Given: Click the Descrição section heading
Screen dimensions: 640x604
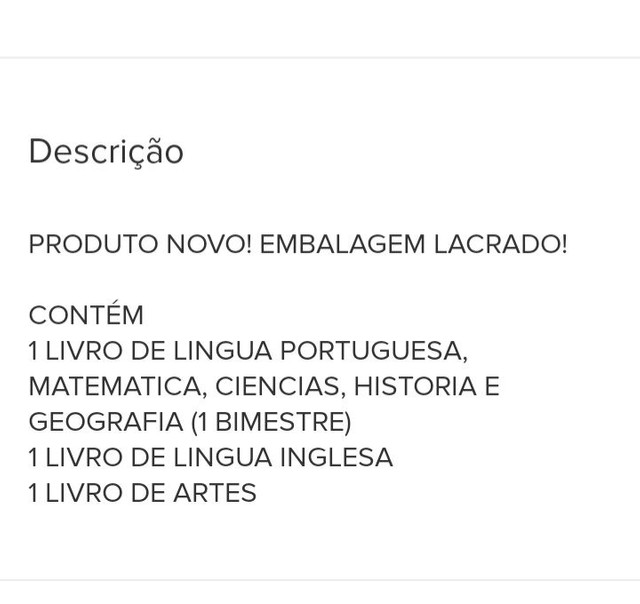Looking at the screenshot, I should tap(106, 152).
